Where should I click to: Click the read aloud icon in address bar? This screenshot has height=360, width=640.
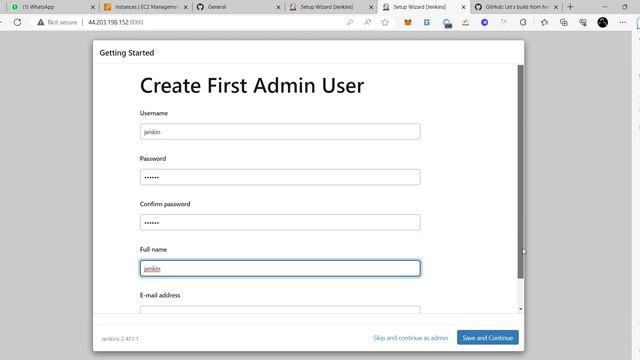(367, 22)
